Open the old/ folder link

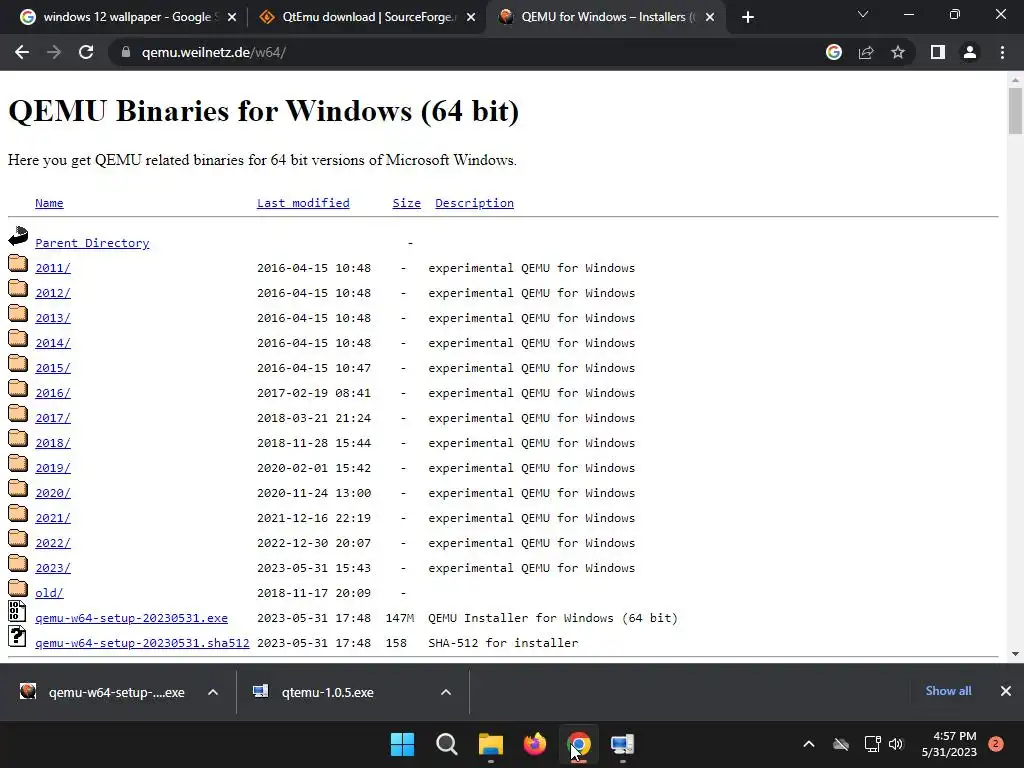49,593
